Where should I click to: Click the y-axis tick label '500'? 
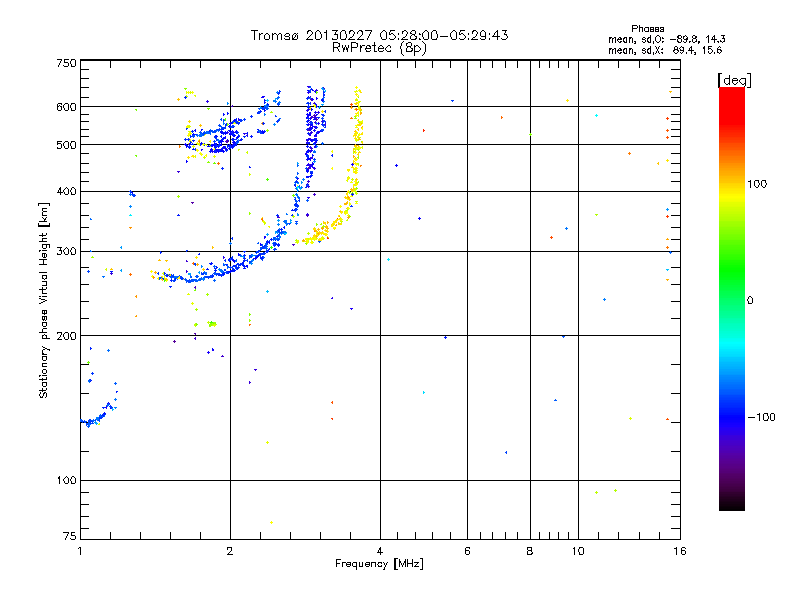(x=66, y=144)
